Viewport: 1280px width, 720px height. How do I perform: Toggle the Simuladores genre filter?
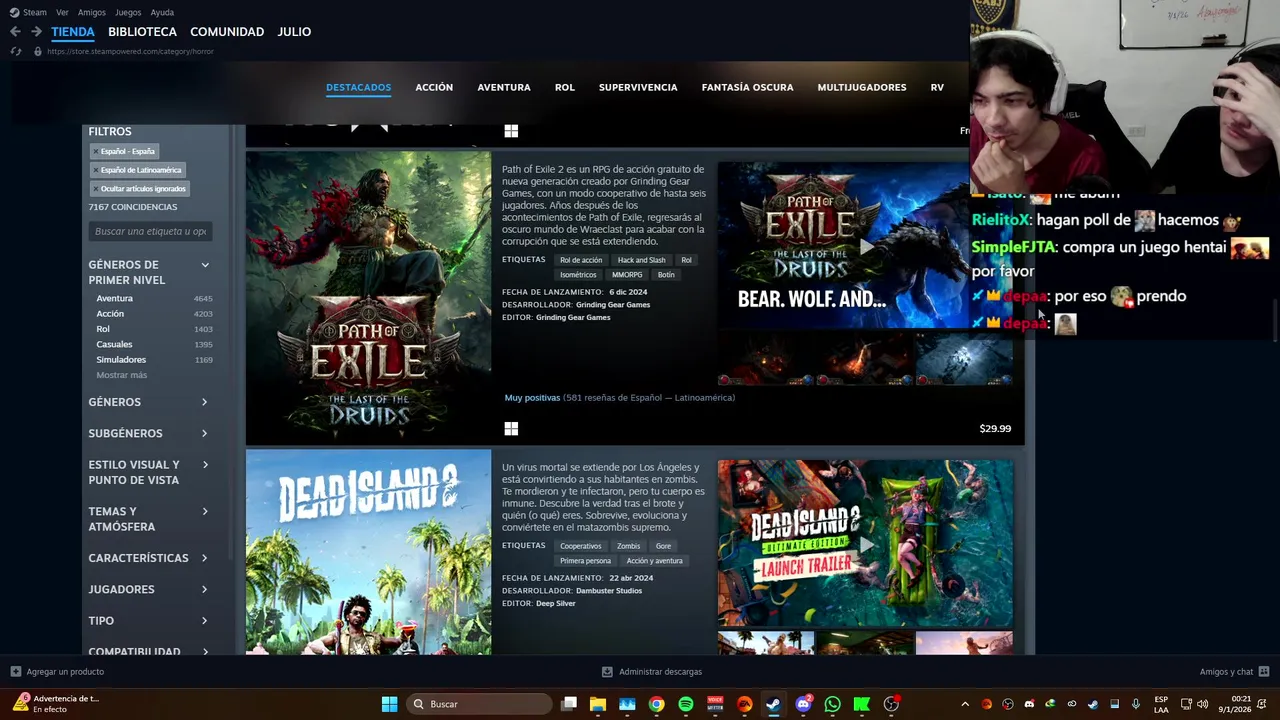121,360
